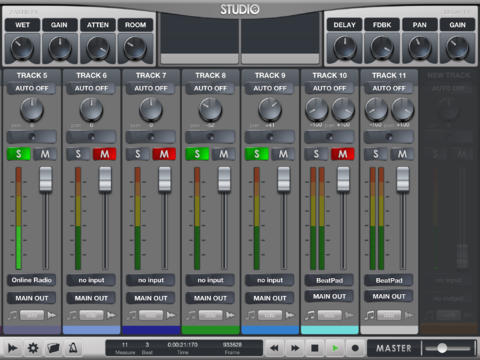This screenshot has height=360, width=480.
Task: Select the TRACK 11 header
Action: (389, 76)
